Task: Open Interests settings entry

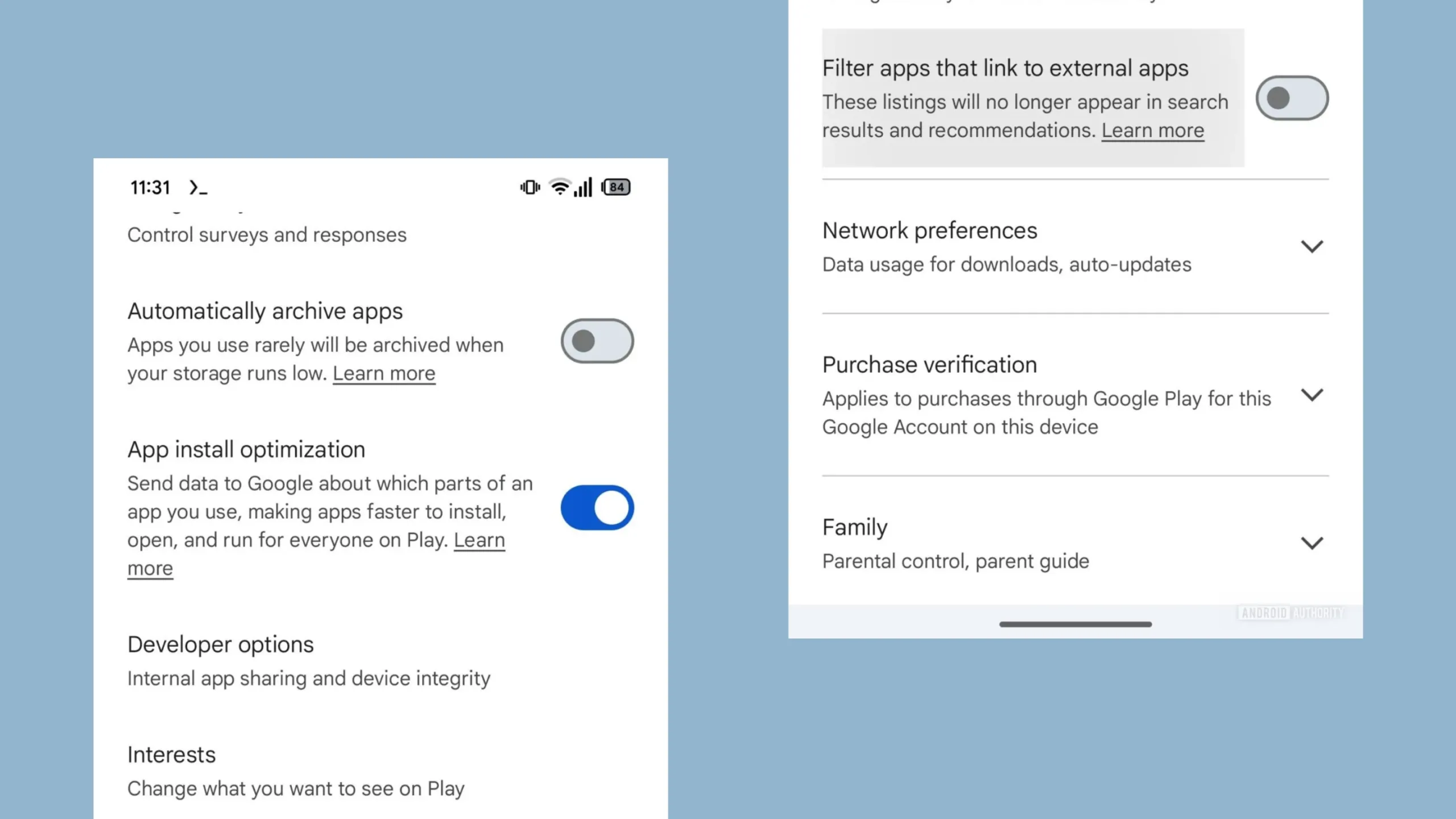Action: 380,771
